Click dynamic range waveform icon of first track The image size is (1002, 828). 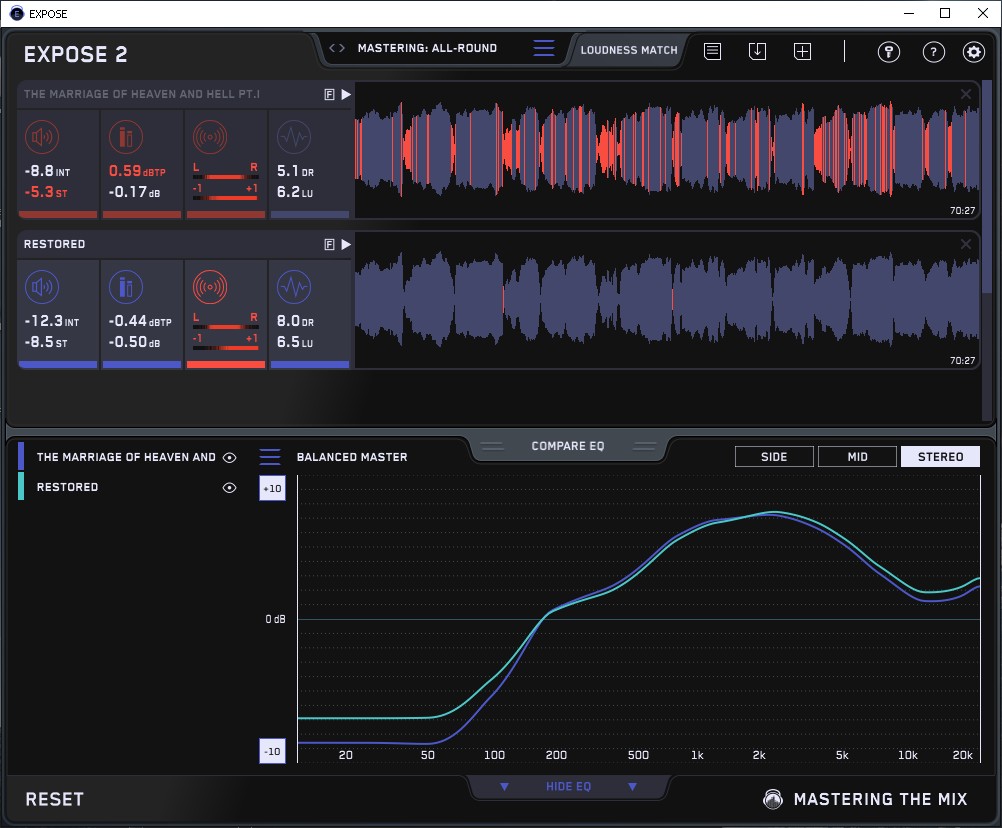293,138
